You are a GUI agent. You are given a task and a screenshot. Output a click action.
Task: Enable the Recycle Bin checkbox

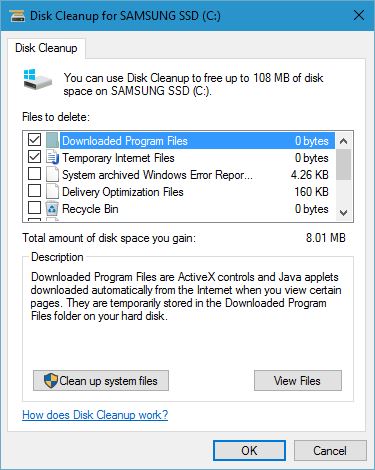click(x=35, y=208)
